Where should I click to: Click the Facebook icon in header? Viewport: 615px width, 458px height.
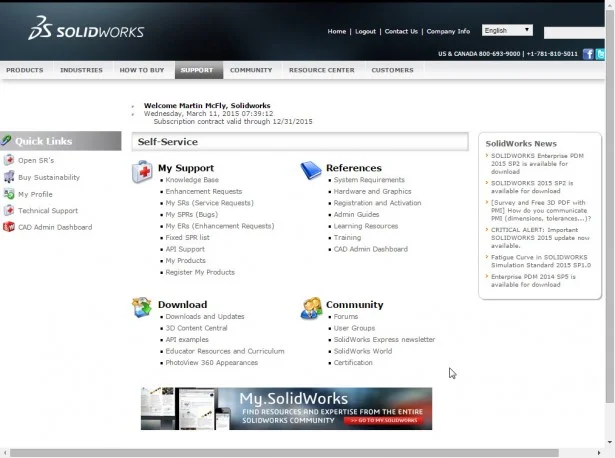point(588,53)
